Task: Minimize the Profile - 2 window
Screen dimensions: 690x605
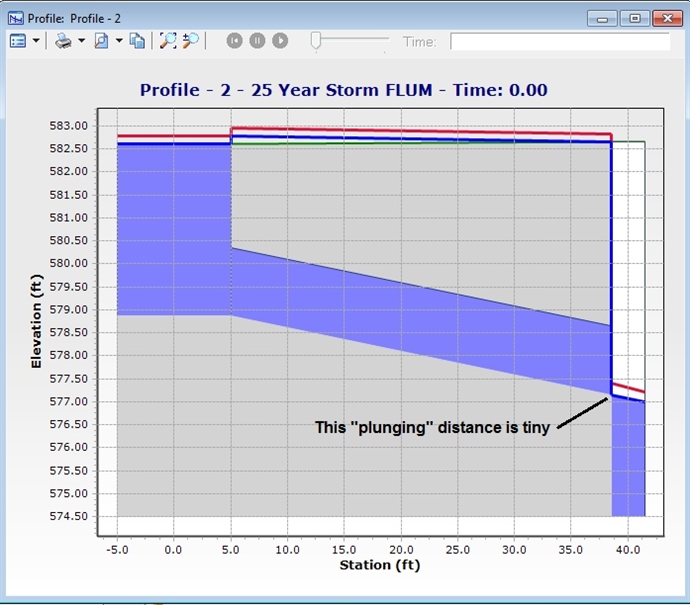Action: pos(602,18)
